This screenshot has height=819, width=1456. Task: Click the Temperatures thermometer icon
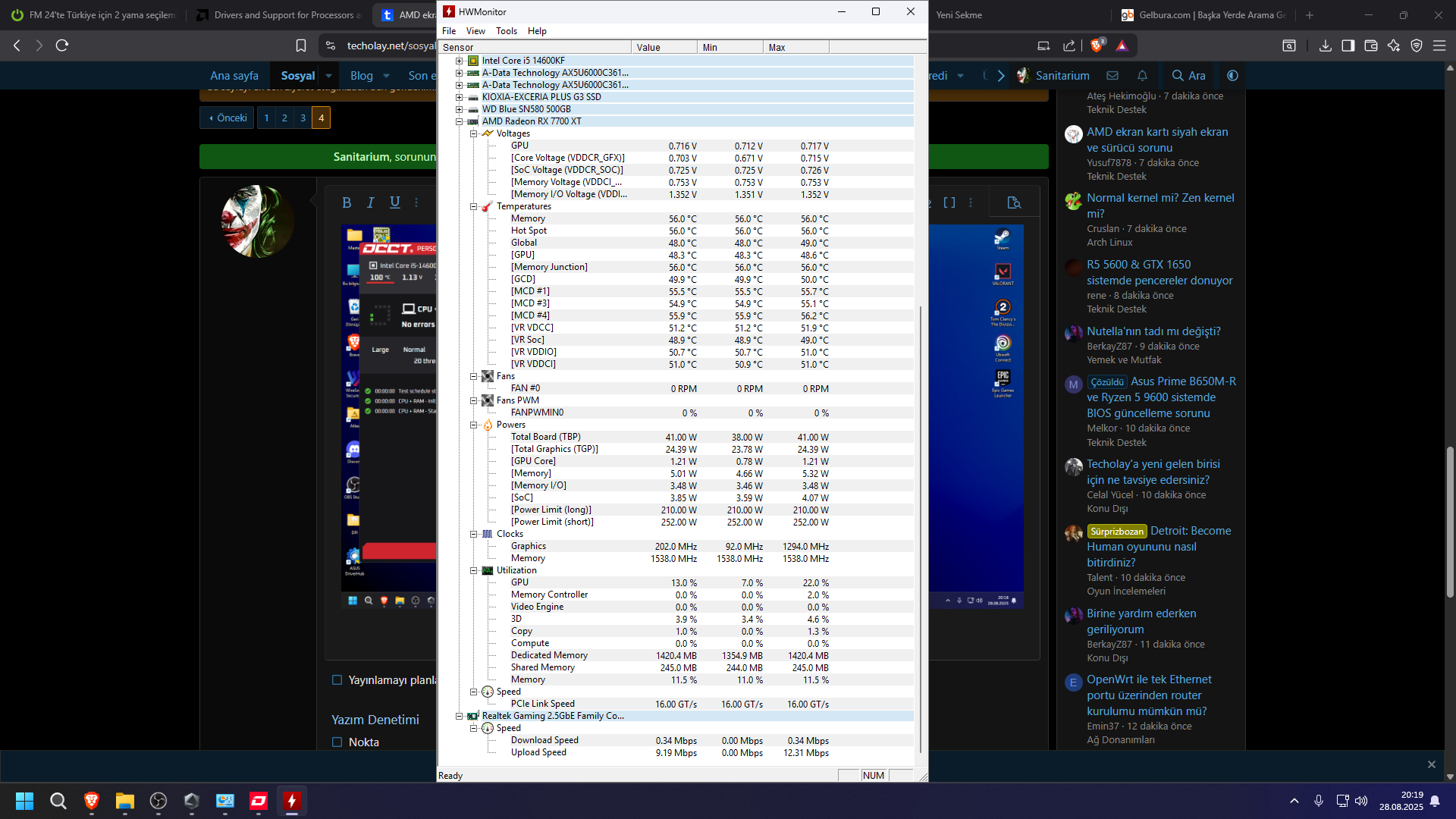[x=488, y=206]
